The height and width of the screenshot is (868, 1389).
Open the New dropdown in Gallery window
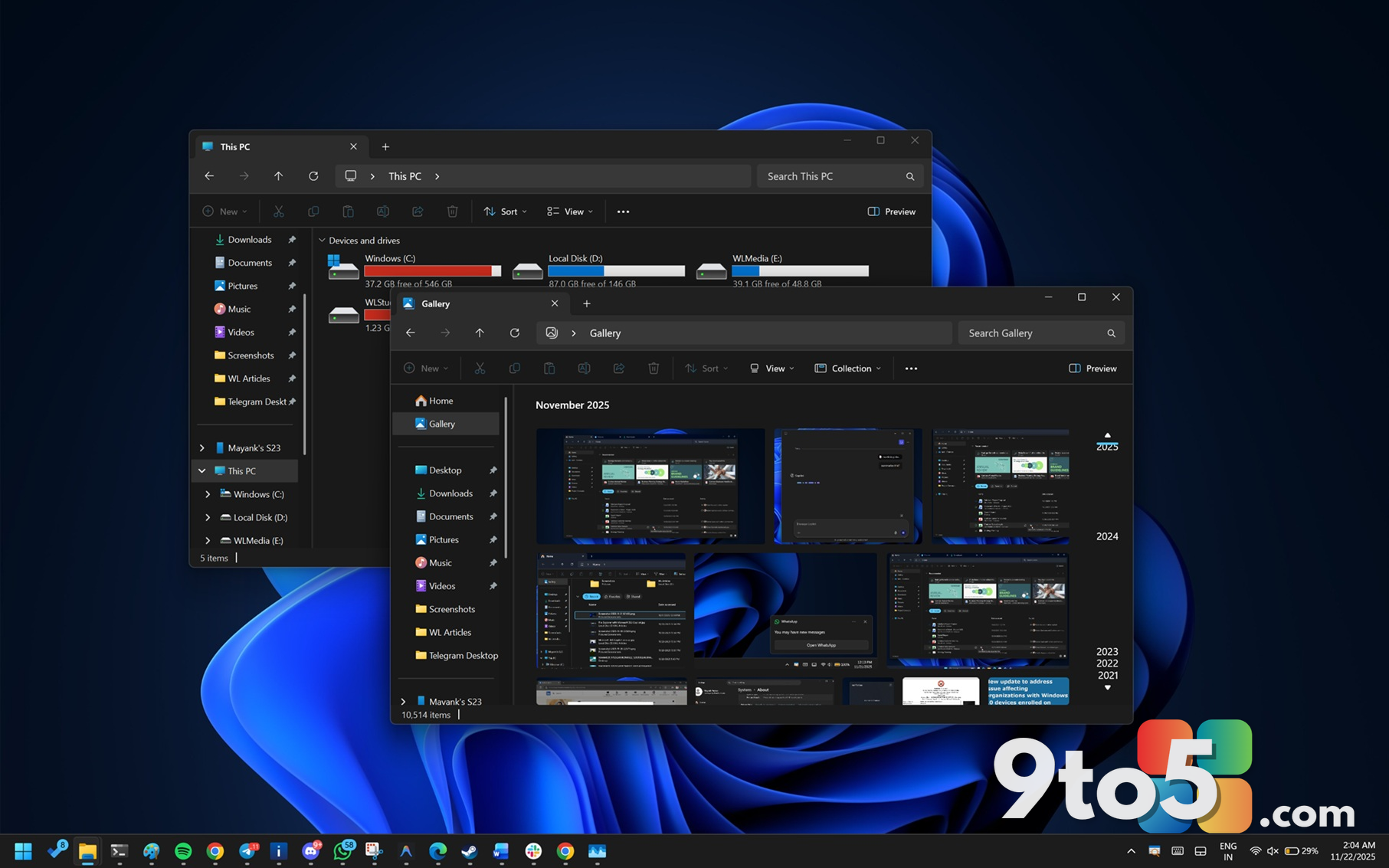tap(426, 368)
